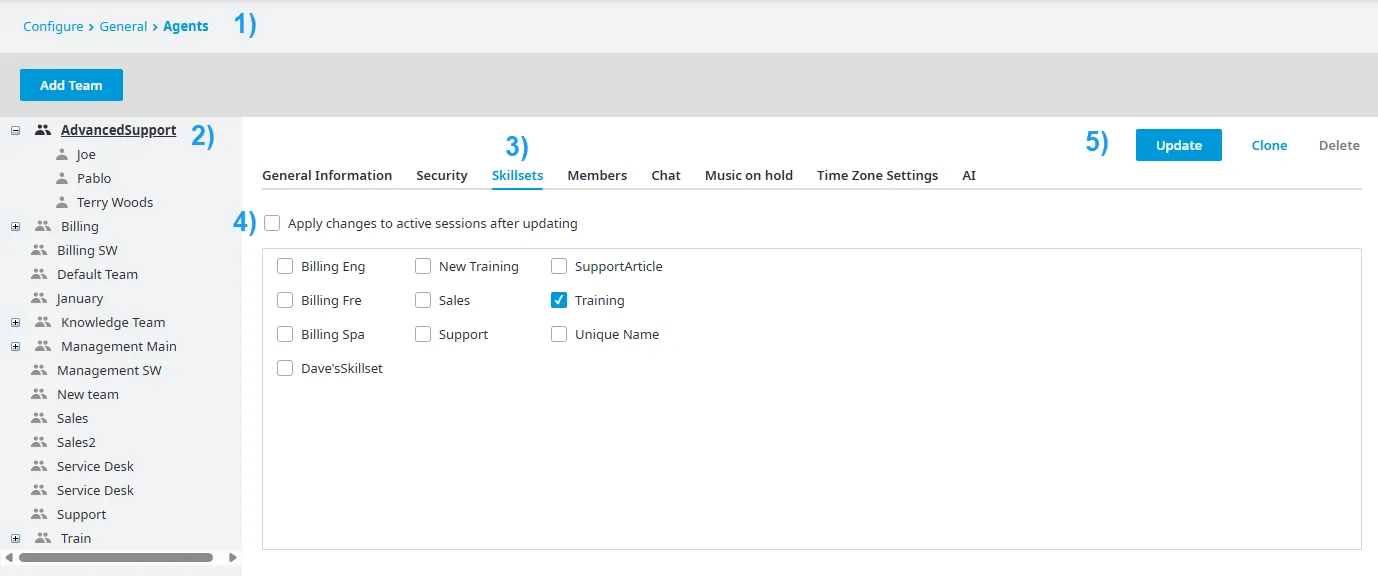Select the Knowledge Team group icon
The image size is (1378, 576).
click(x=43, y=323)
